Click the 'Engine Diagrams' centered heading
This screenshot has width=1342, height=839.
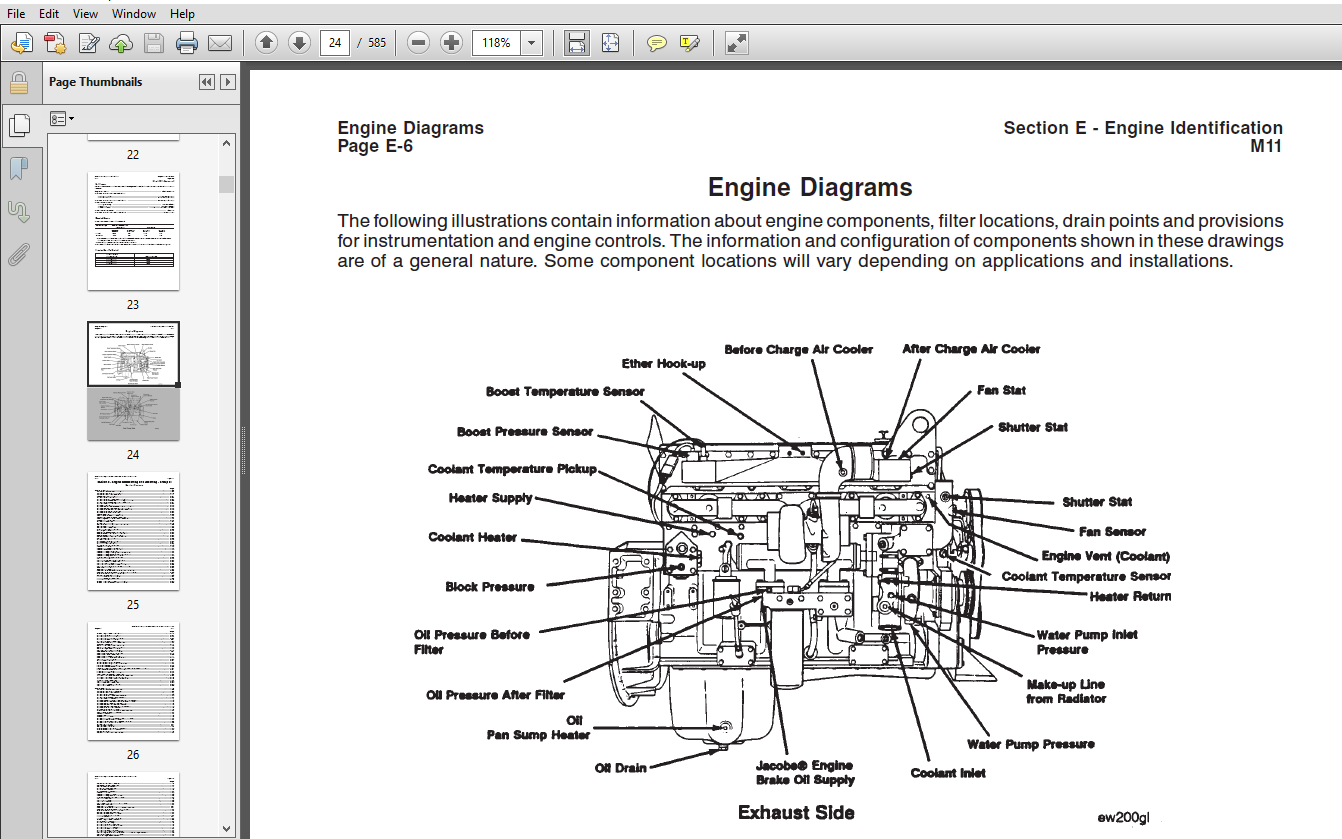[x=810, y=187]
